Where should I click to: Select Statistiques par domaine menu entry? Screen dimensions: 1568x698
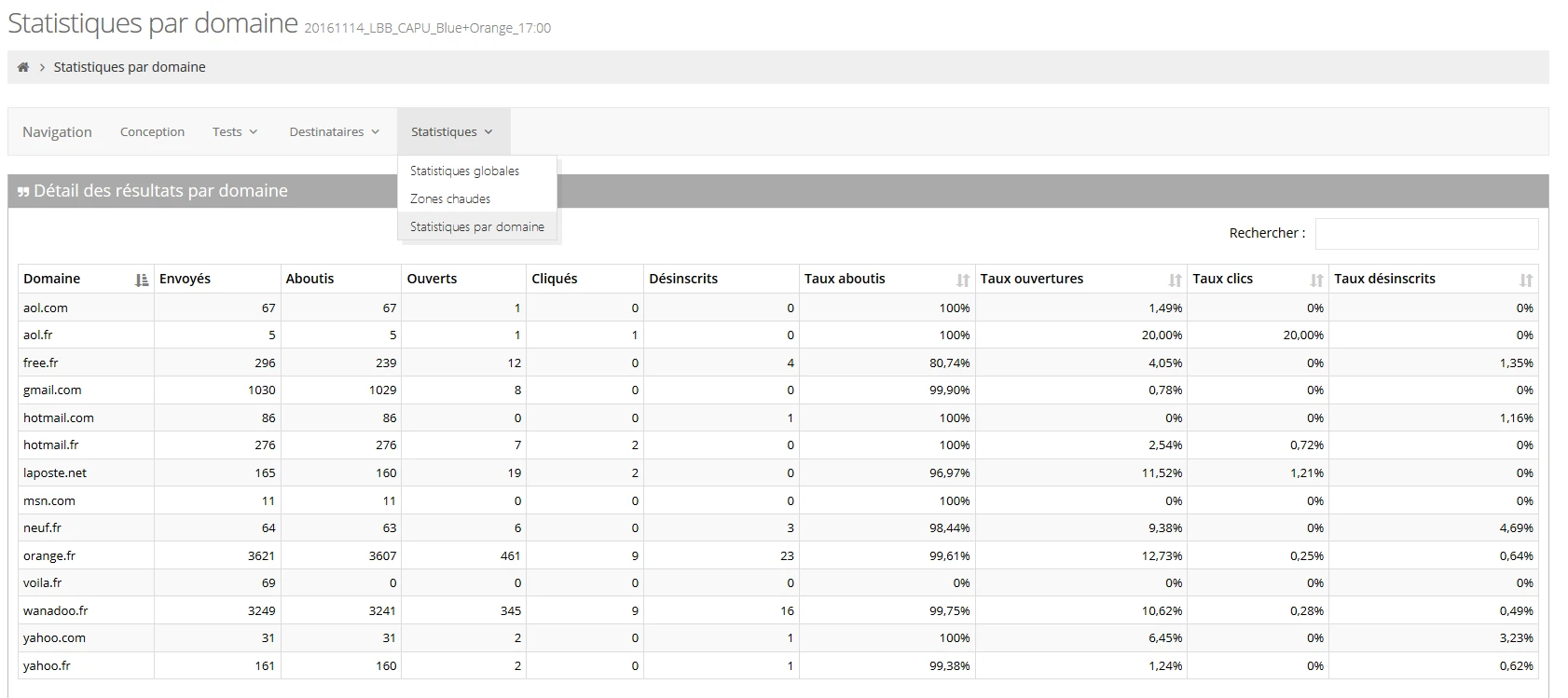[476, 226]
